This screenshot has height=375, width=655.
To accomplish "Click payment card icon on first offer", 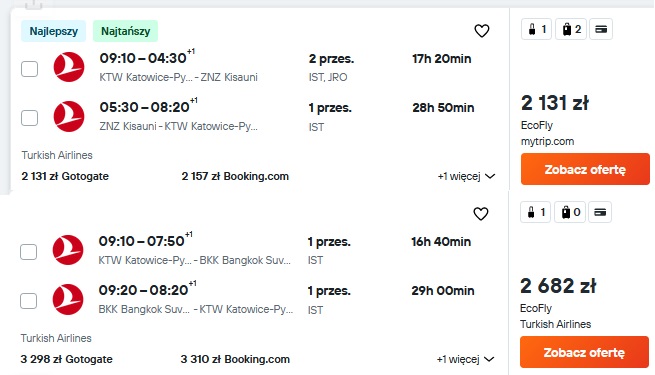I will (601, 29).
